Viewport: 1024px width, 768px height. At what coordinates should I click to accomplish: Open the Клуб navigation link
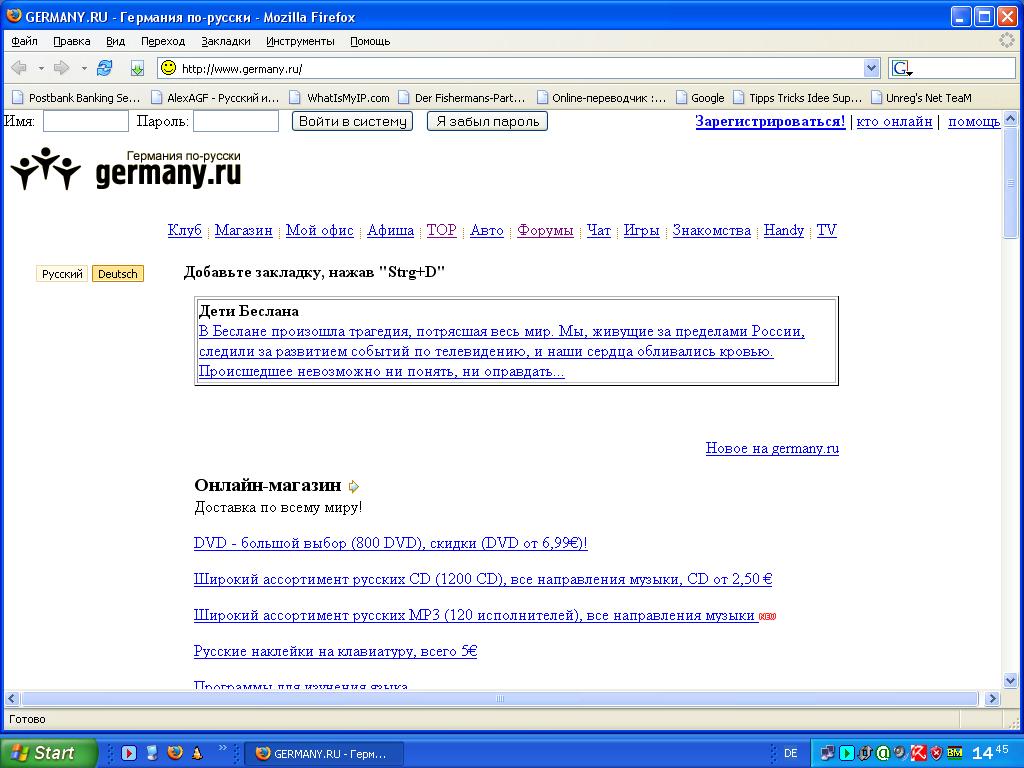[185, 231]
